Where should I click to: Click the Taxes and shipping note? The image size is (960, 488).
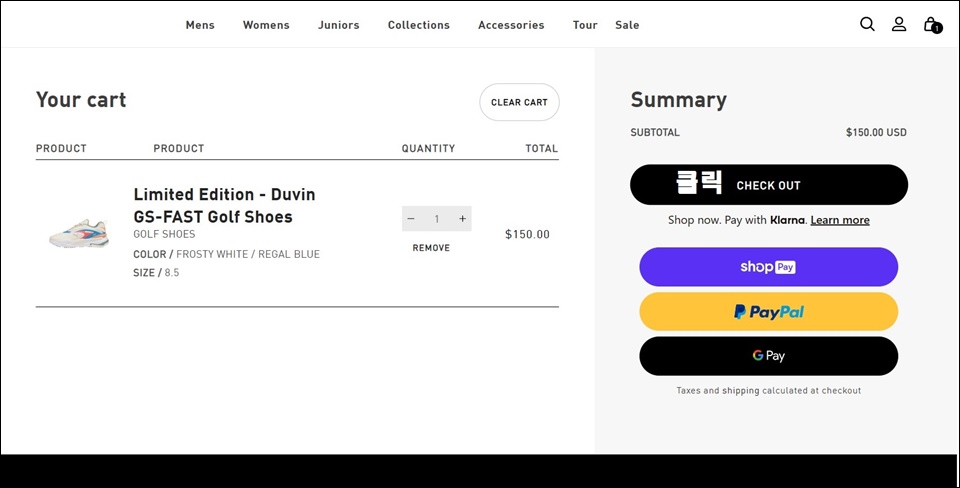768,391
